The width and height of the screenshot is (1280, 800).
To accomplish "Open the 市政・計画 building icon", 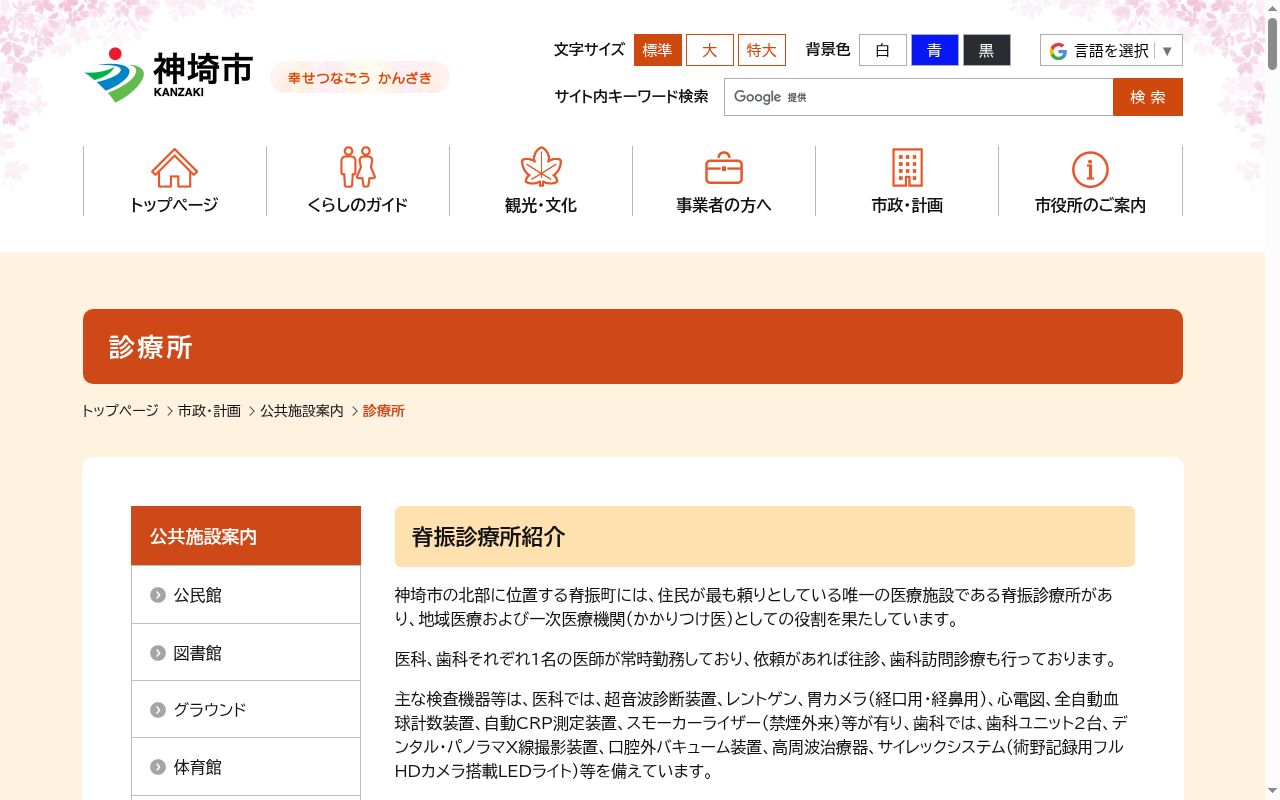I will pos(907,167).
